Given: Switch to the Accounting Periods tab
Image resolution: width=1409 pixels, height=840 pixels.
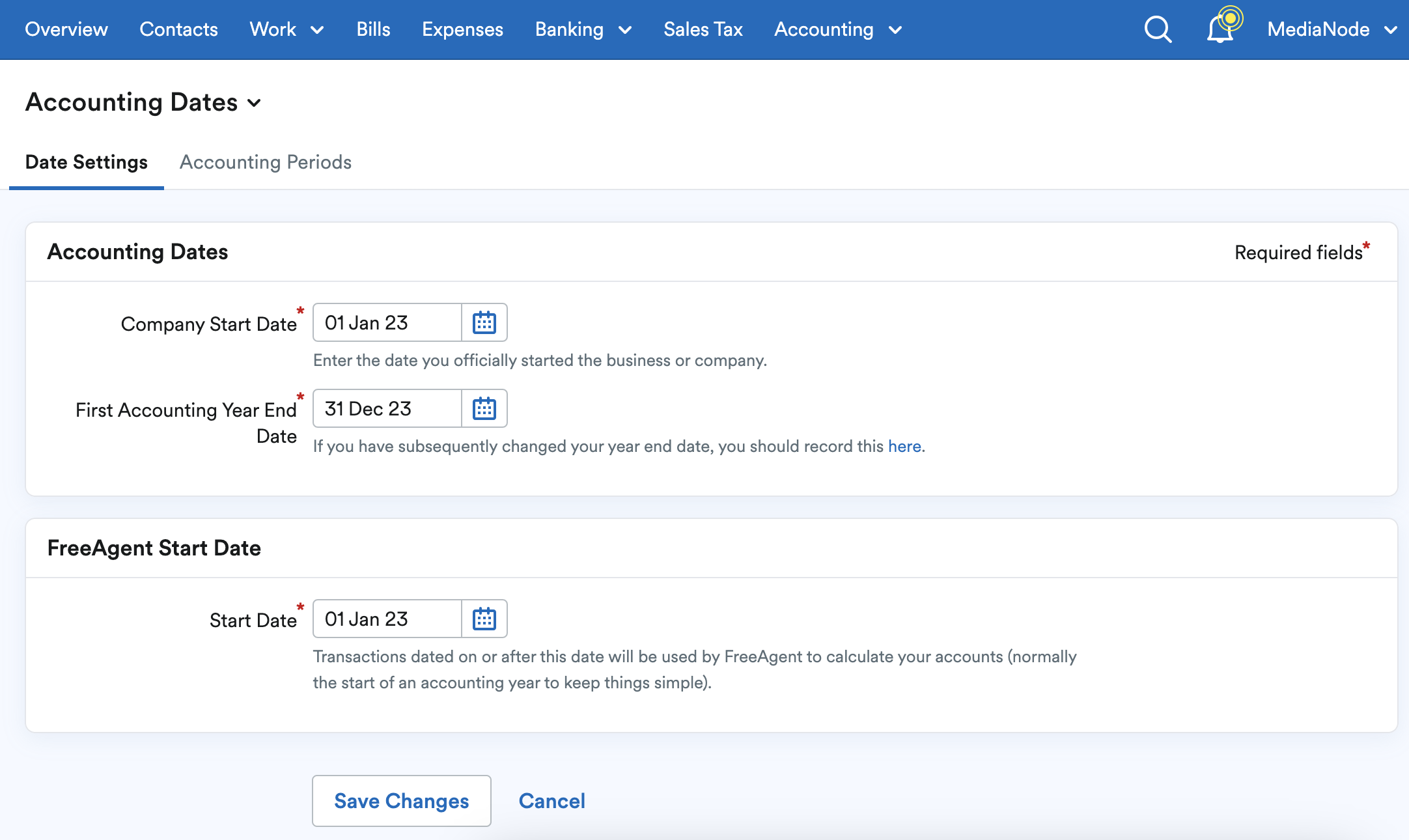Looking at the screenshot, I should click(266, 162).
